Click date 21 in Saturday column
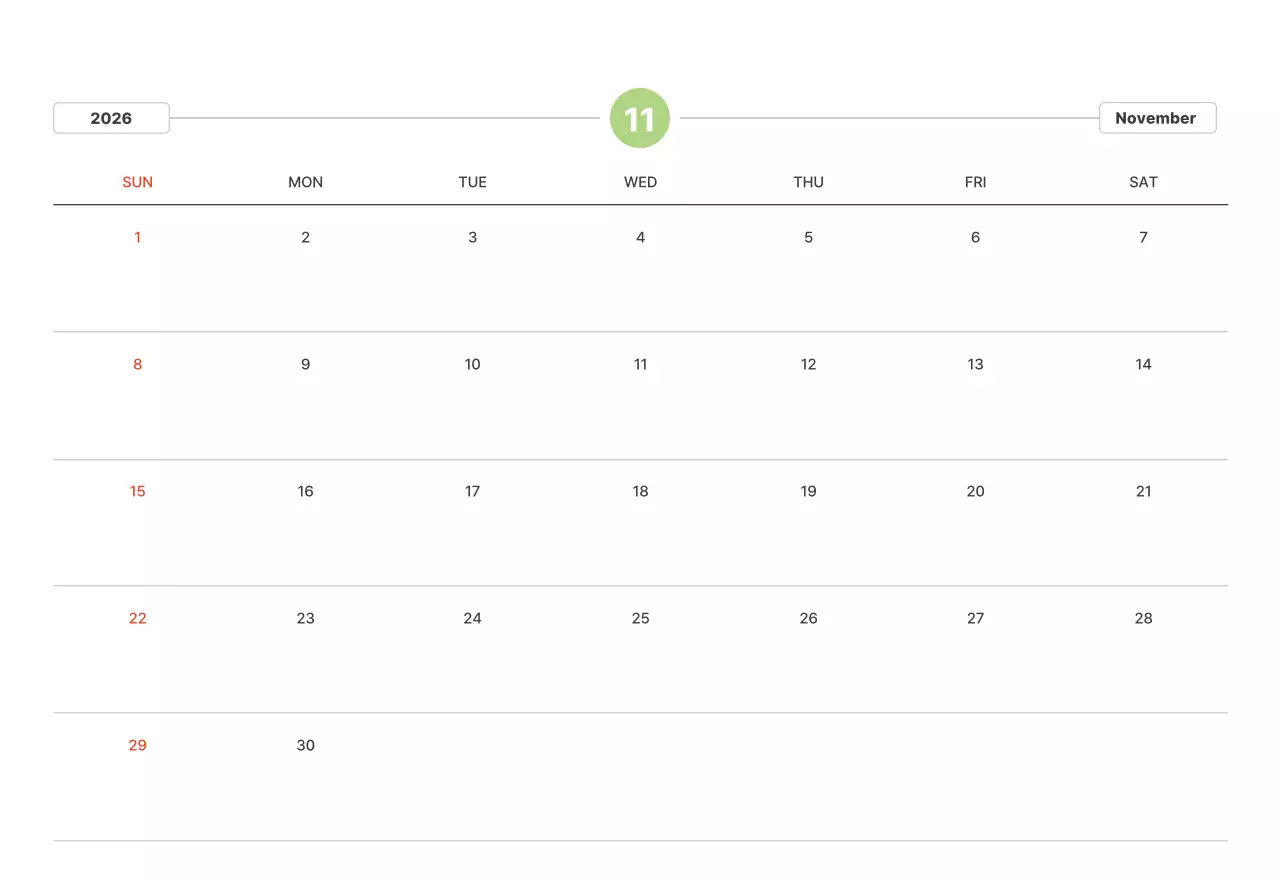 pyautogui.click(x=1143, y=491)
